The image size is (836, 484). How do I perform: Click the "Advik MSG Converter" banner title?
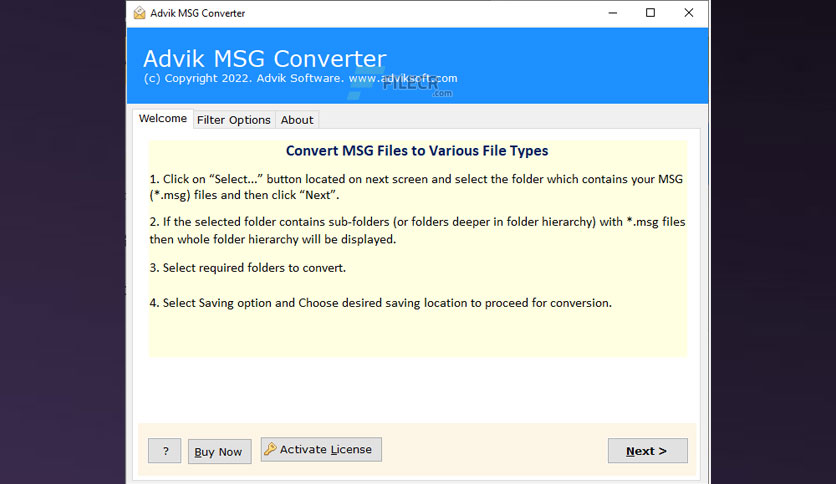coord(264,59)
